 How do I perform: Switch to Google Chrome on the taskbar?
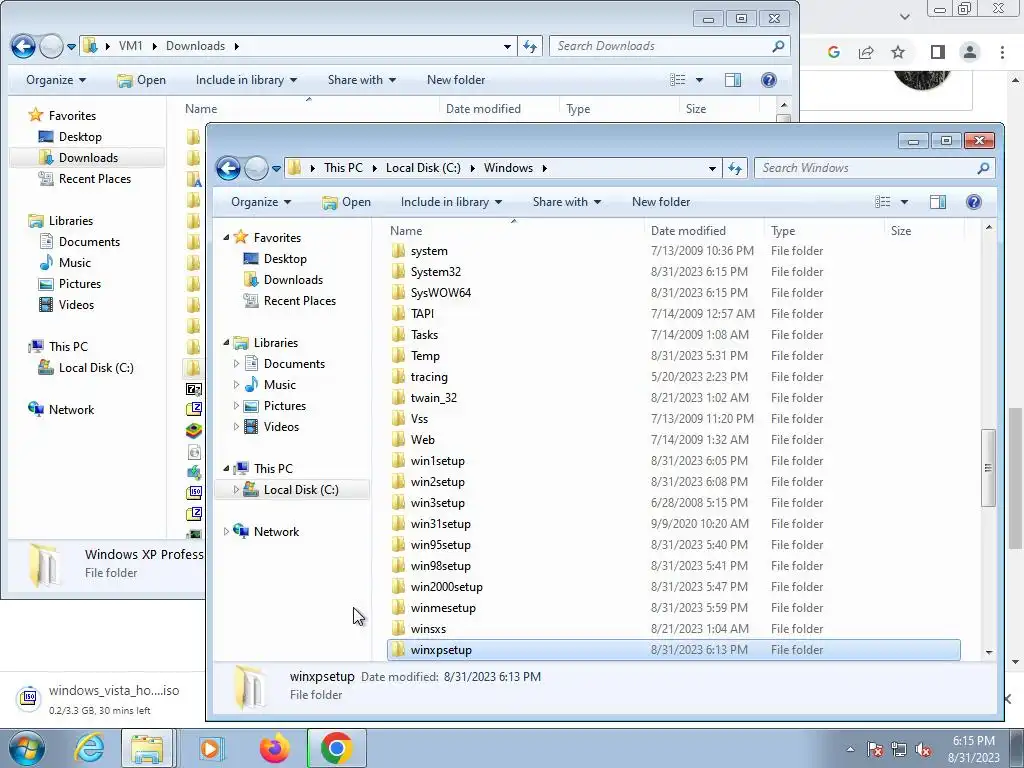[336, 748]
